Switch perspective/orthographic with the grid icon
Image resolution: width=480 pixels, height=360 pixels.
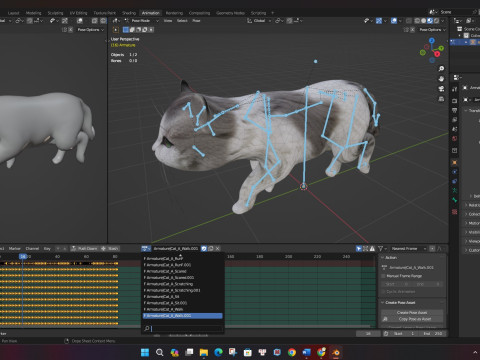pyautogui.click(x=441, y=99)
